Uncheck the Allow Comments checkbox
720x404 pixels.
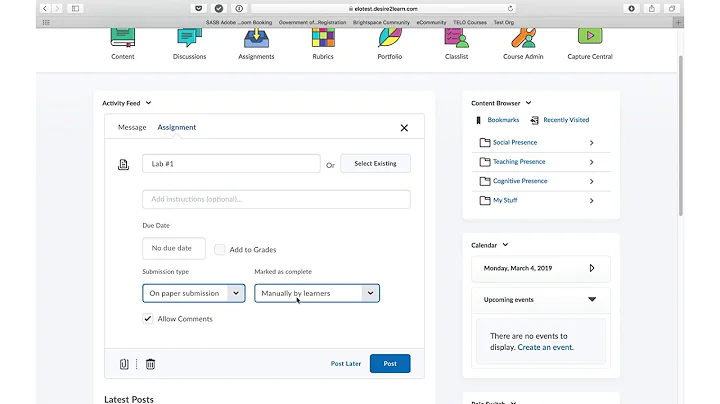147,319
